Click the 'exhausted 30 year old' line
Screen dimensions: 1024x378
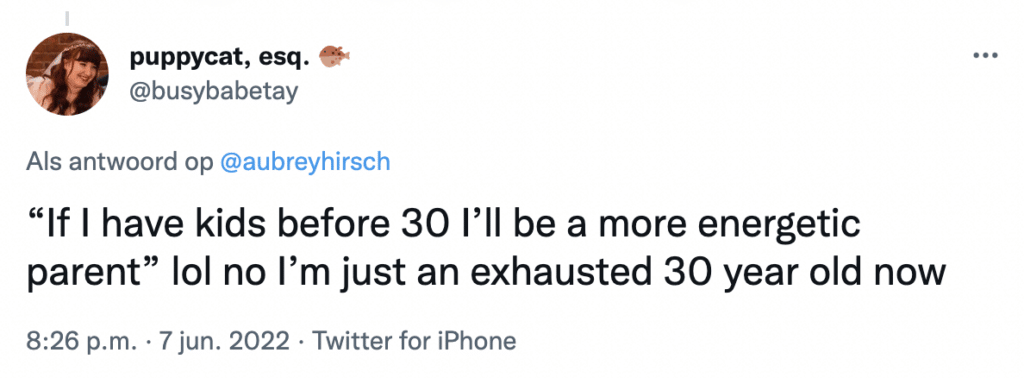486,272
